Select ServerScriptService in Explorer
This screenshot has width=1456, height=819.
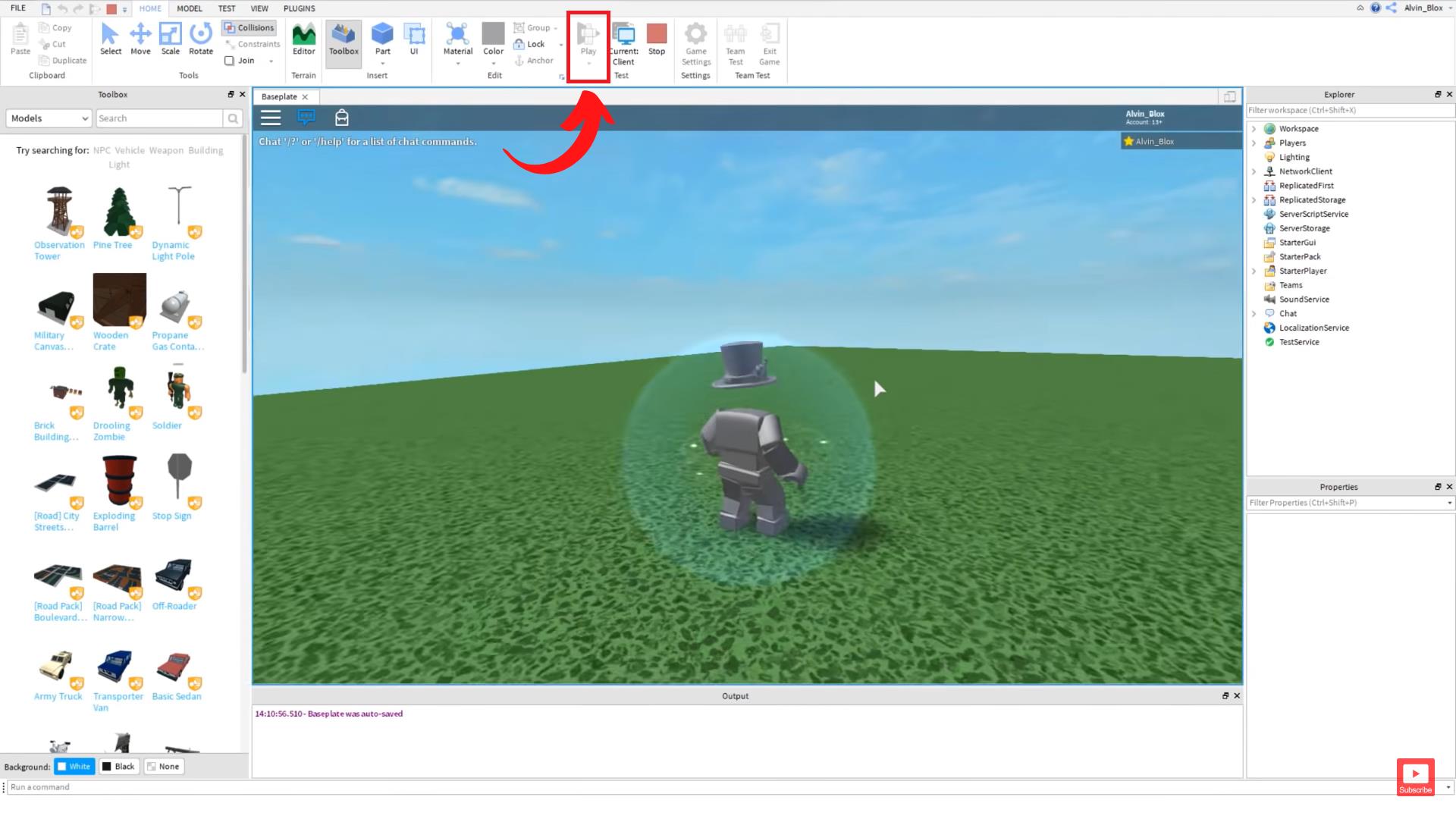(1313, 215)
